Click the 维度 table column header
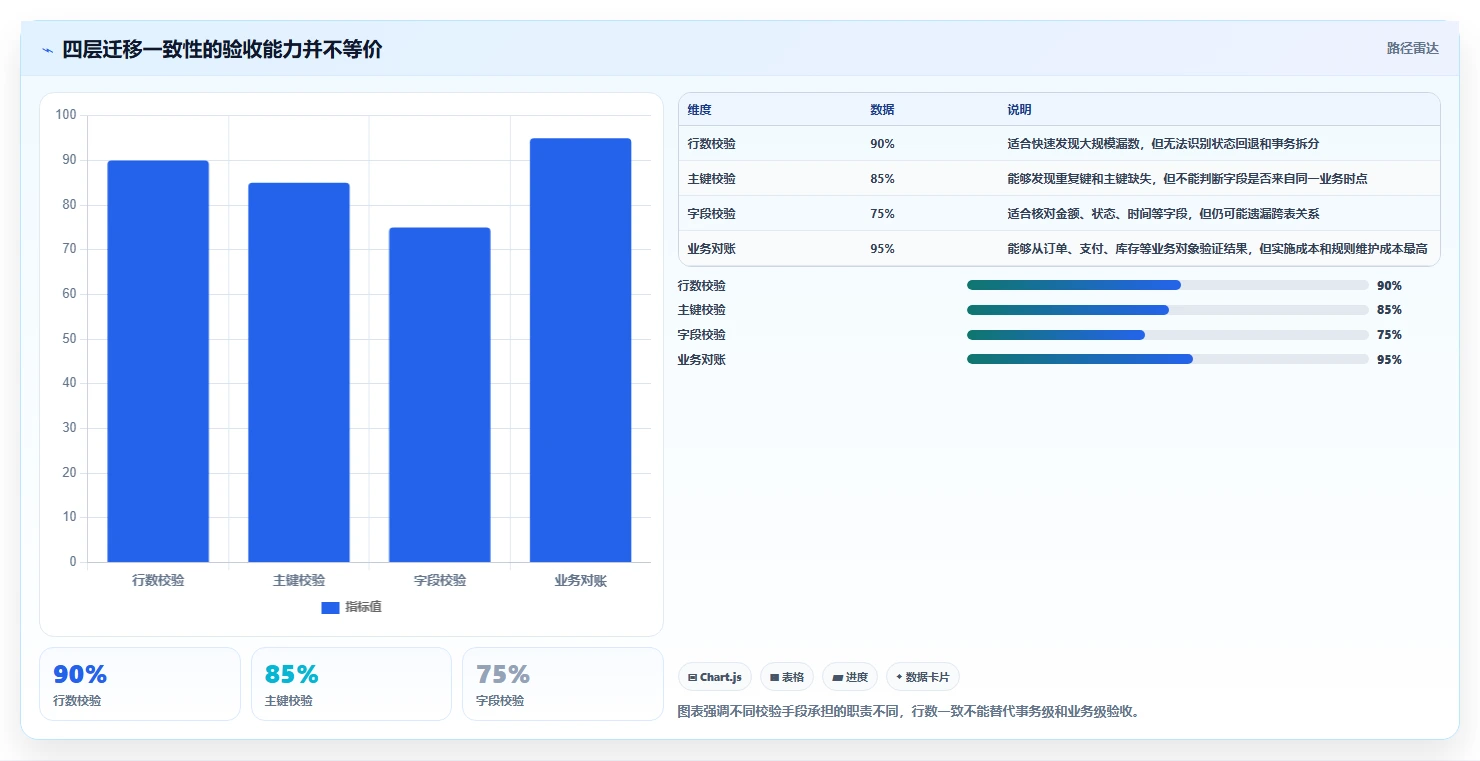 click(700, 110)
